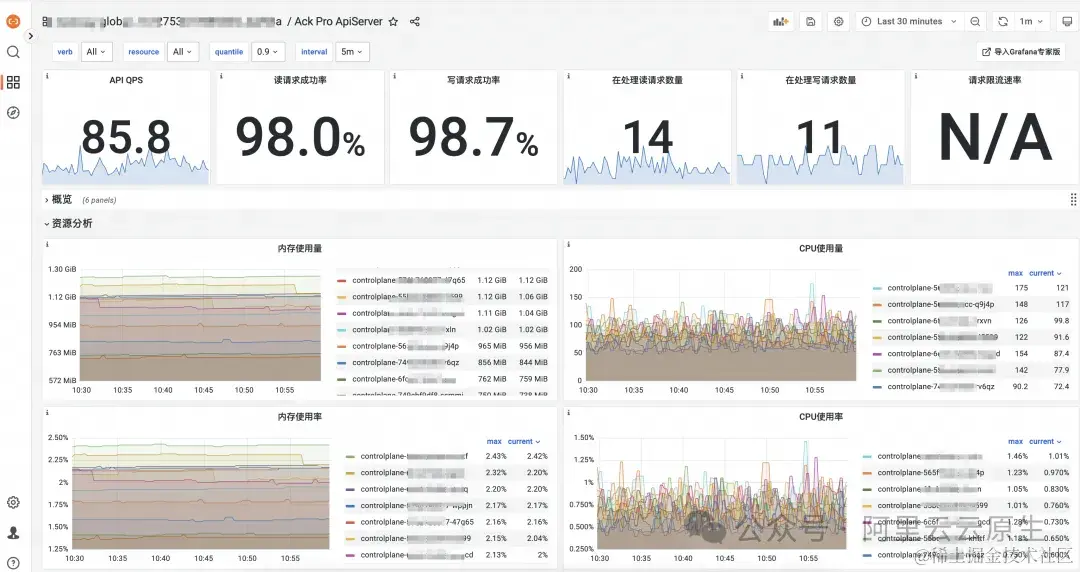This screenshot has height=572, width=1080.
Task: Sort 内存使用率 legend by max column
Action: pos(494,441)
